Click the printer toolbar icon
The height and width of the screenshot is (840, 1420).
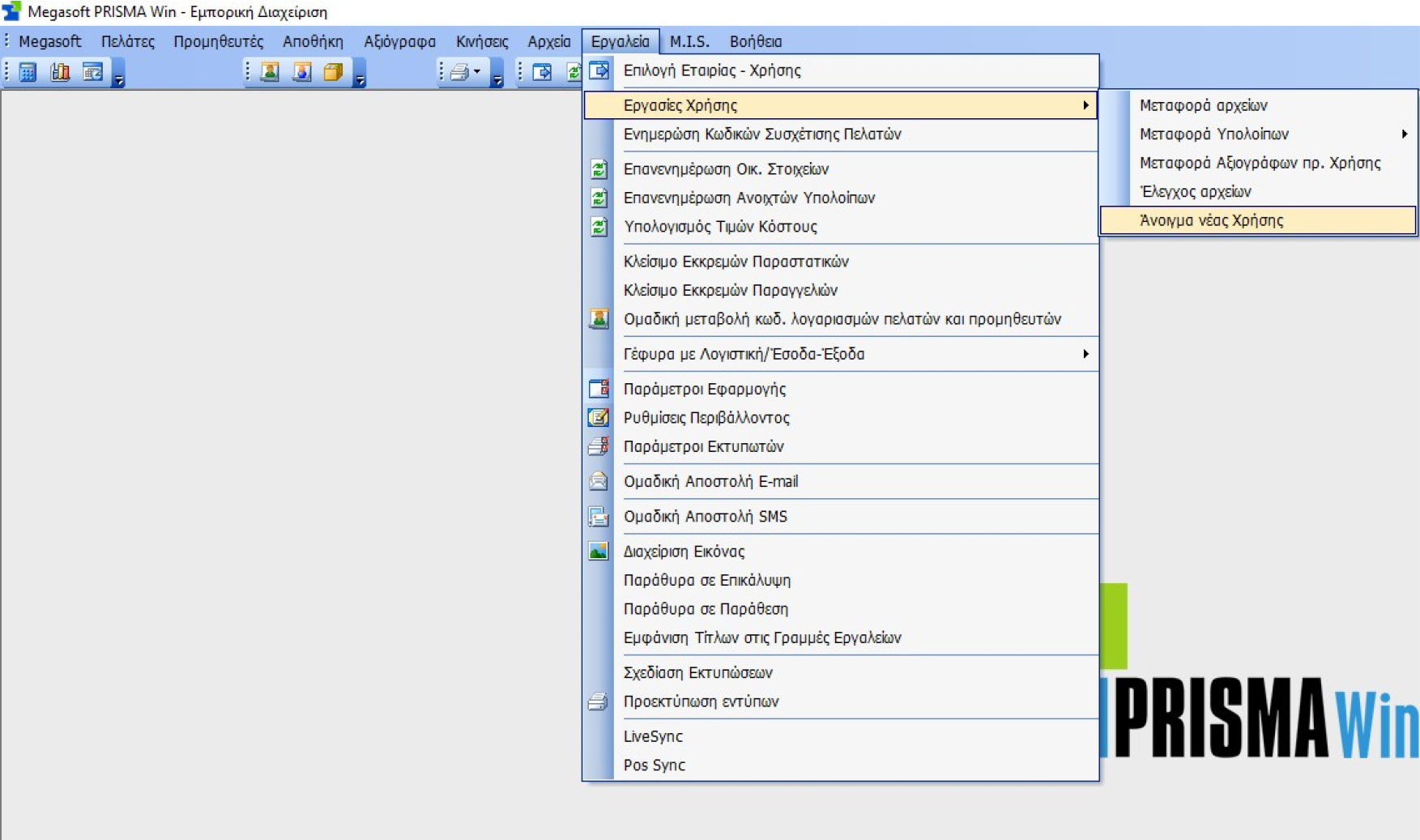point(459,72)
